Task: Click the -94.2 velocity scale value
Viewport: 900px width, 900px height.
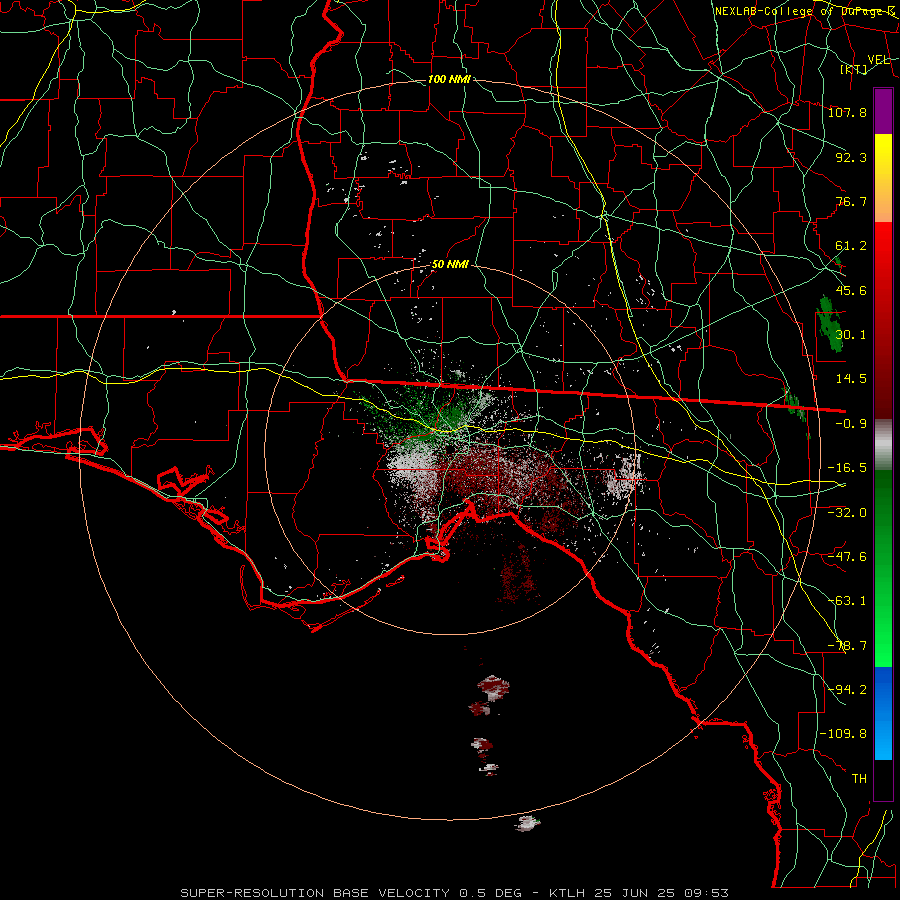Action: click(x=847, y=690)
